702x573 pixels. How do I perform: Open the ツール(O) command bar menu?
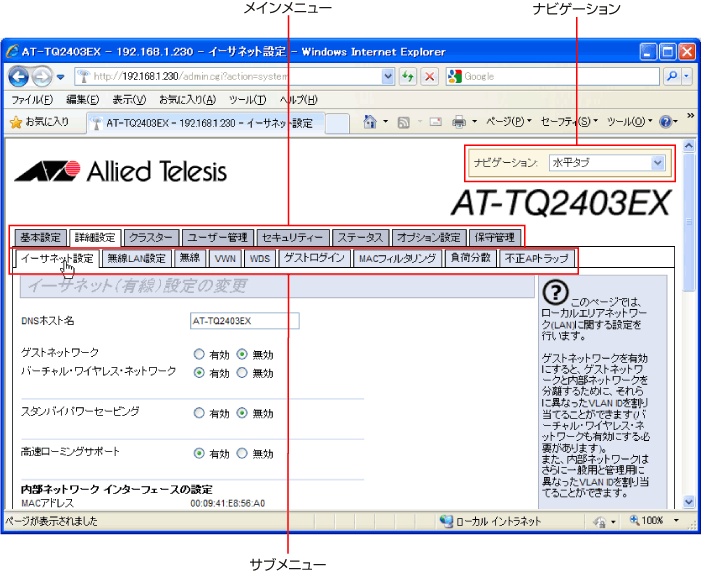629,121
